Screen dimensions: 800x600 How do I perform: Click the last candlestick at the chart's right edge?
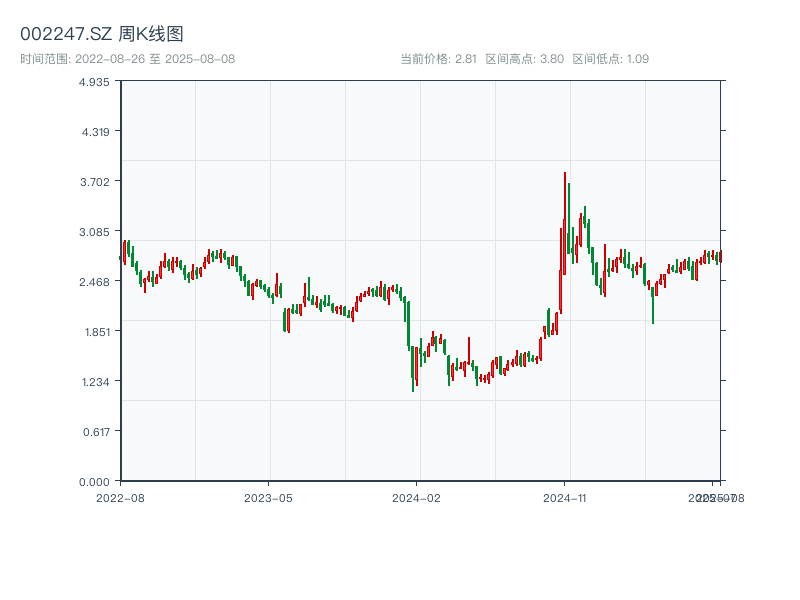pyautogui.click(x=720, y=257)
